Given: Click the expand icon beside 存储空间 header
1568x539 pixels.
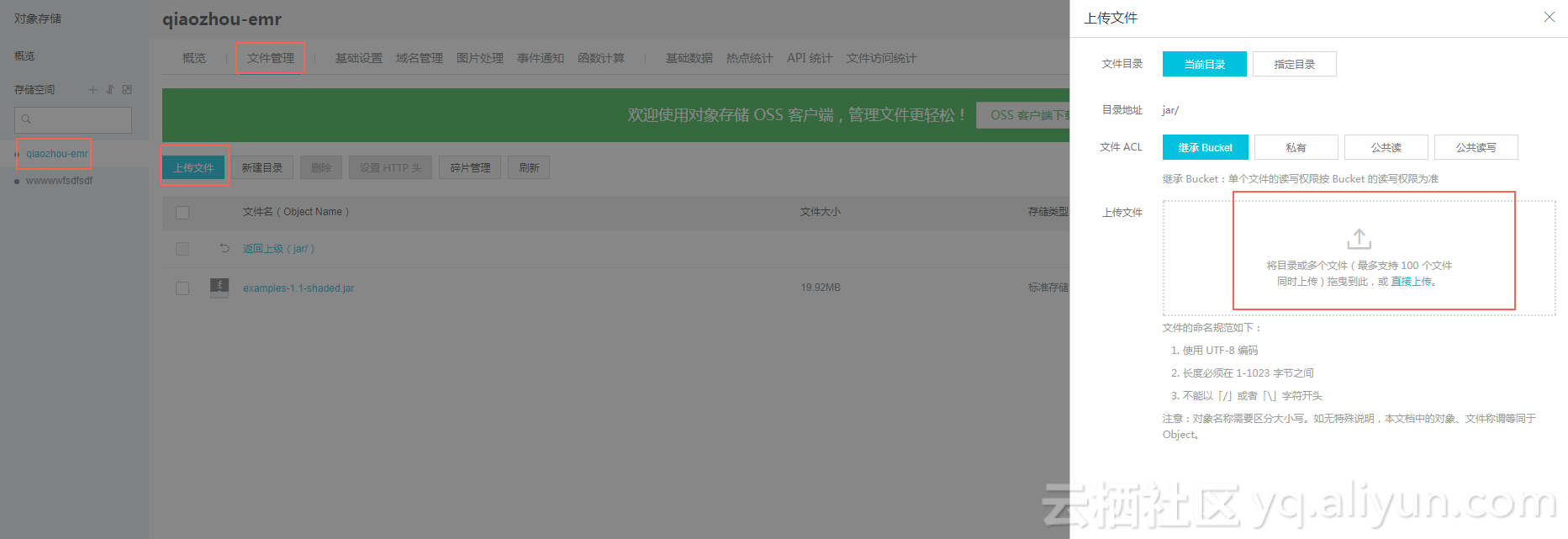Looking at the screenshot, I should 127,89.
